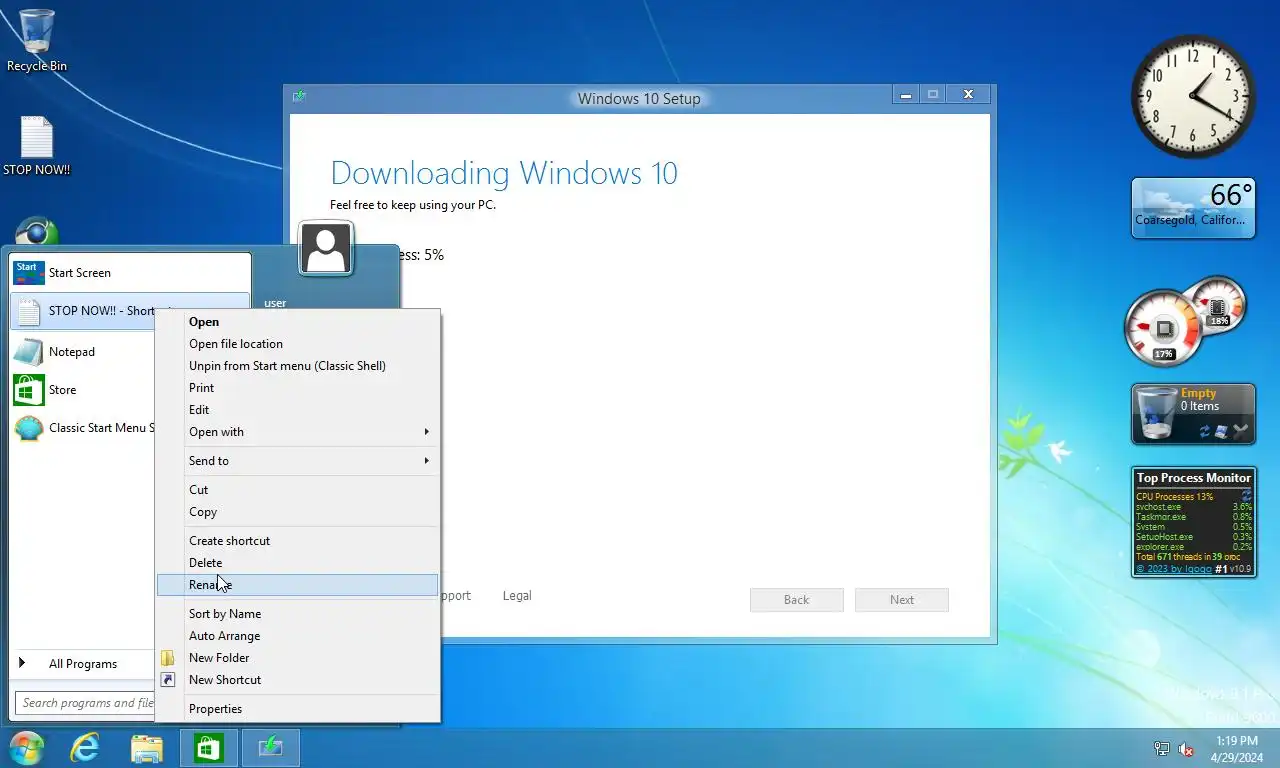Click the drive icon in recycle bin gadget

(x=1222, y=431)
